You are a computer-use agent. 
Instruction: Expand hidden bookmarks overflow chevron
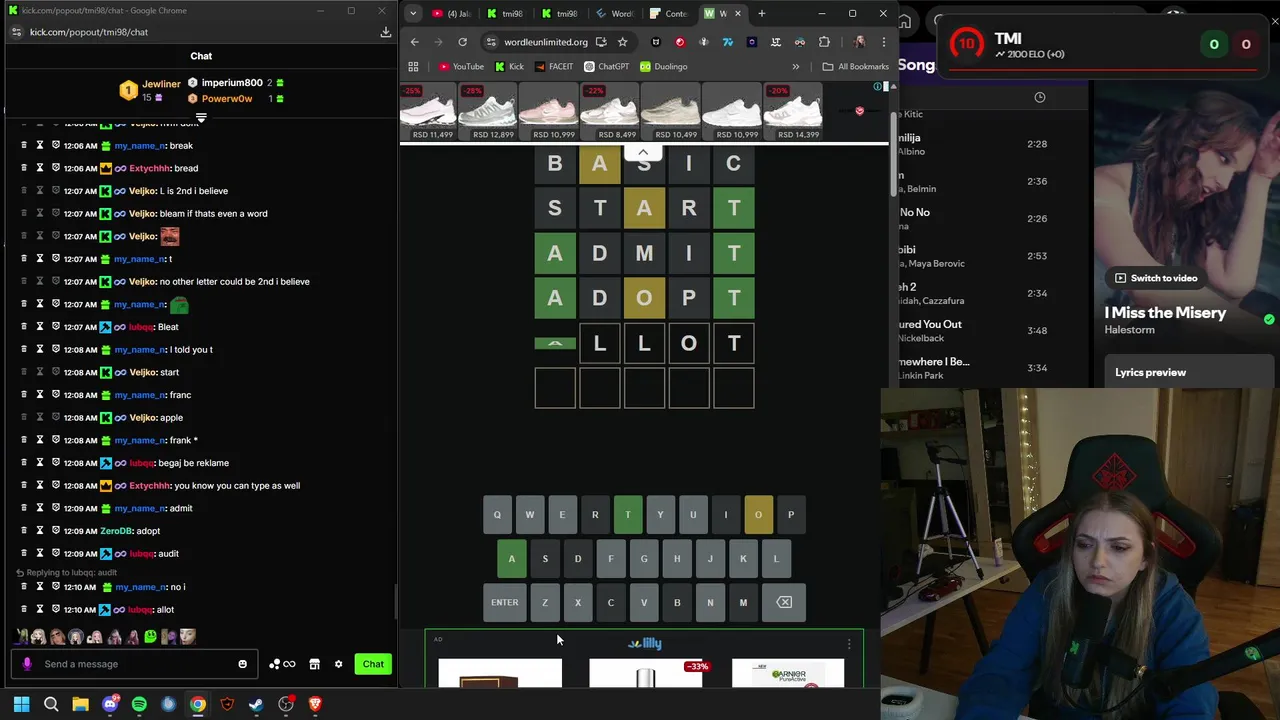point(796,66)
